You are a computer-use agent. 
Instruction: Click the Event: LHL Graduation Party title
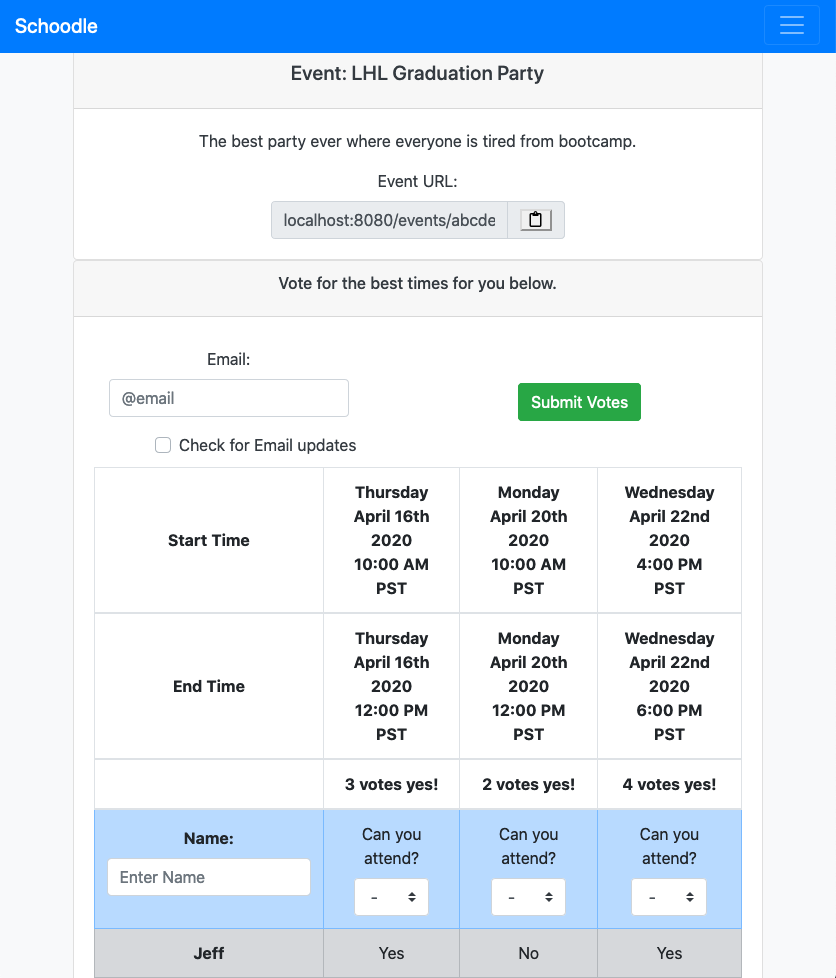(417, 73)
